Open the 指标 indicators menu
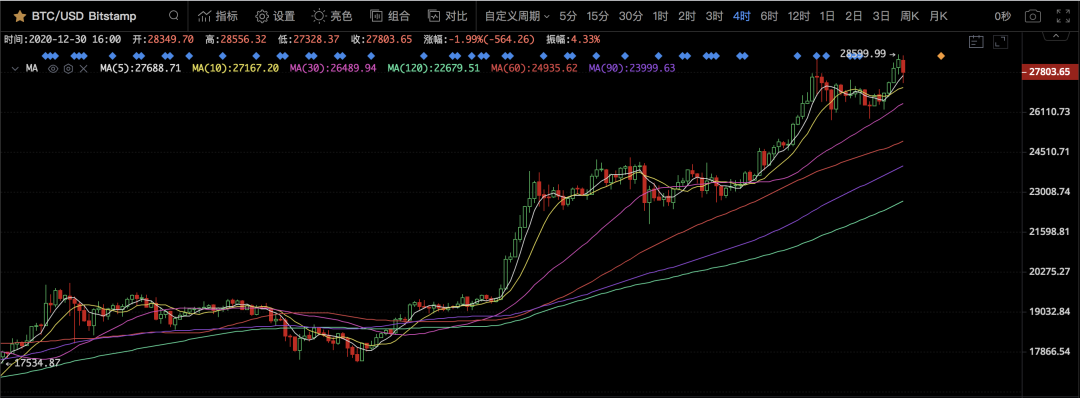 click(x=218, y=16)
